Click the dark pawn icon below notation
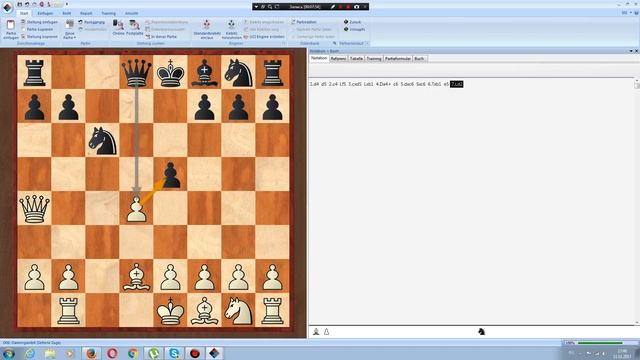 (x=316, y=332)
